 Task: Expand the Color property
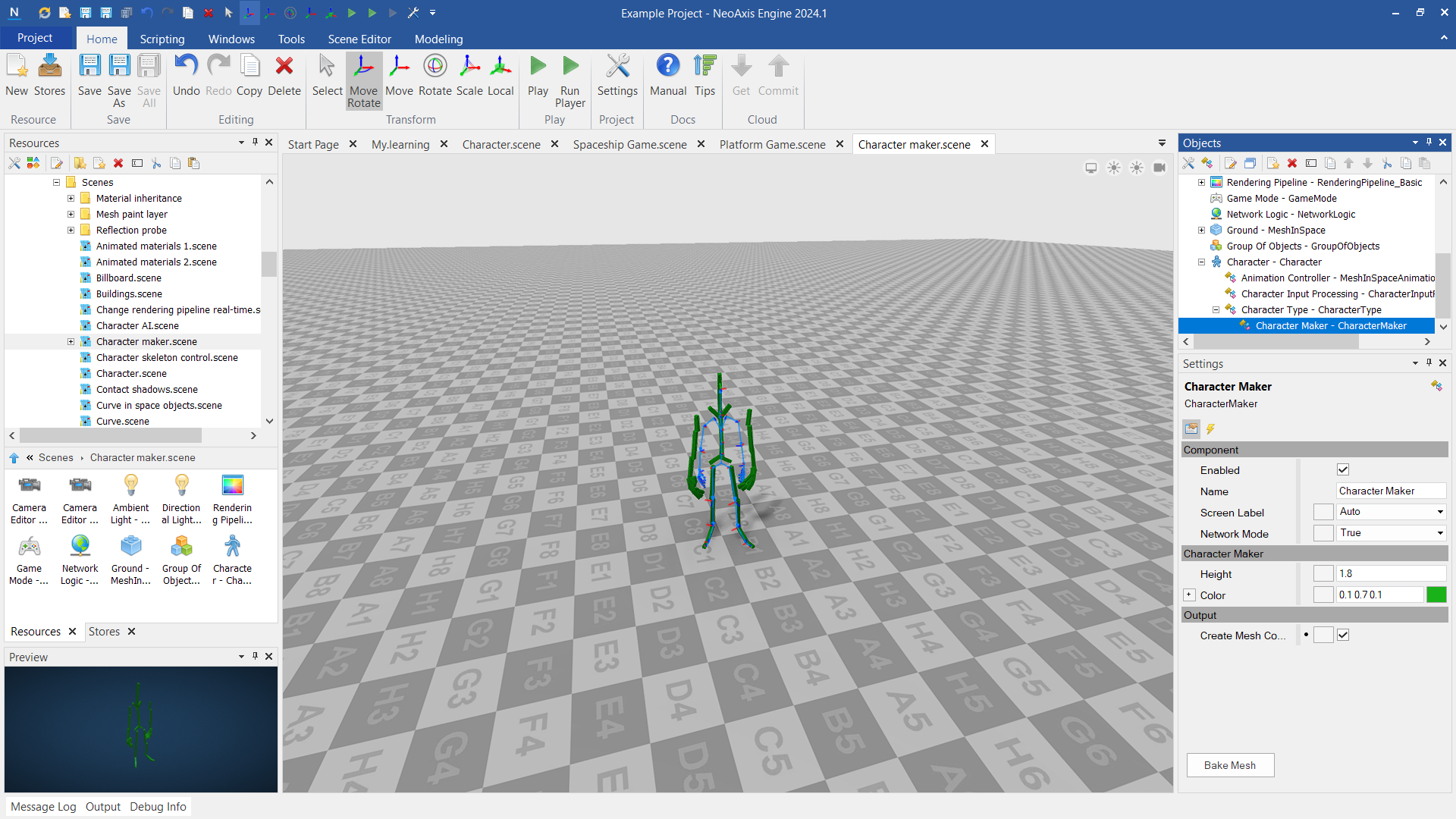[1189, 595]
